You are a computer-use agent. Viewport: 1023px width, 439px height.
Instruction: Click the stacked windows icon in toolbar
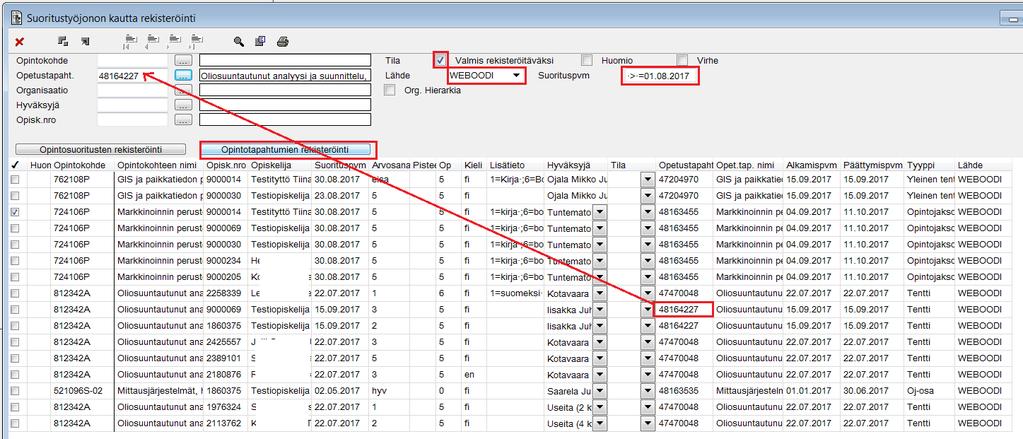coord(63,42)
